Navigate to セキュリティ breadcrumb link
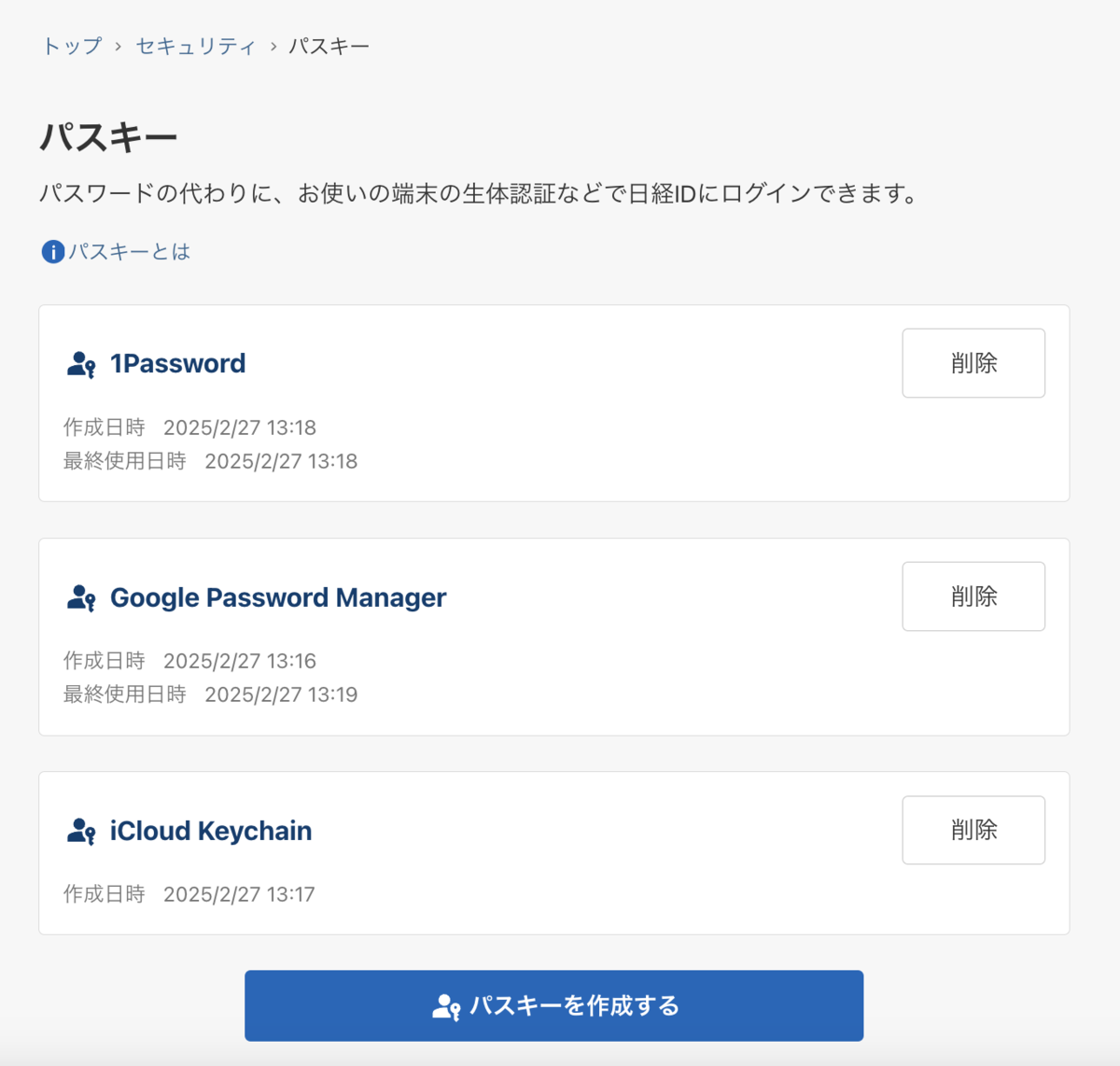This screenshot has height=1066, width=1120. click(x=195, y=46)
